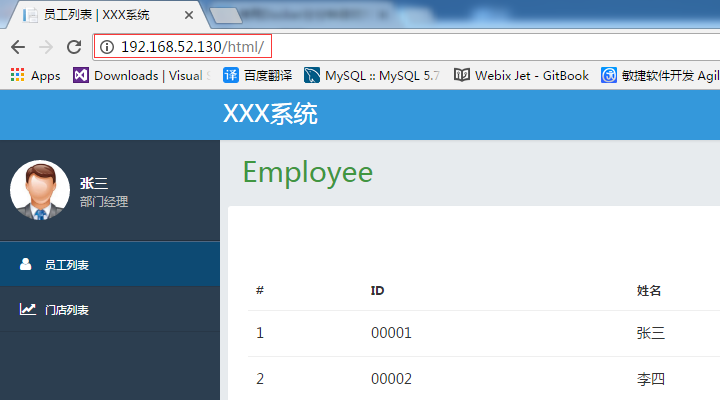720x400 pixels.
Task: Open the 敏捷软件开发 bookmark
Action: click(660, 75)
